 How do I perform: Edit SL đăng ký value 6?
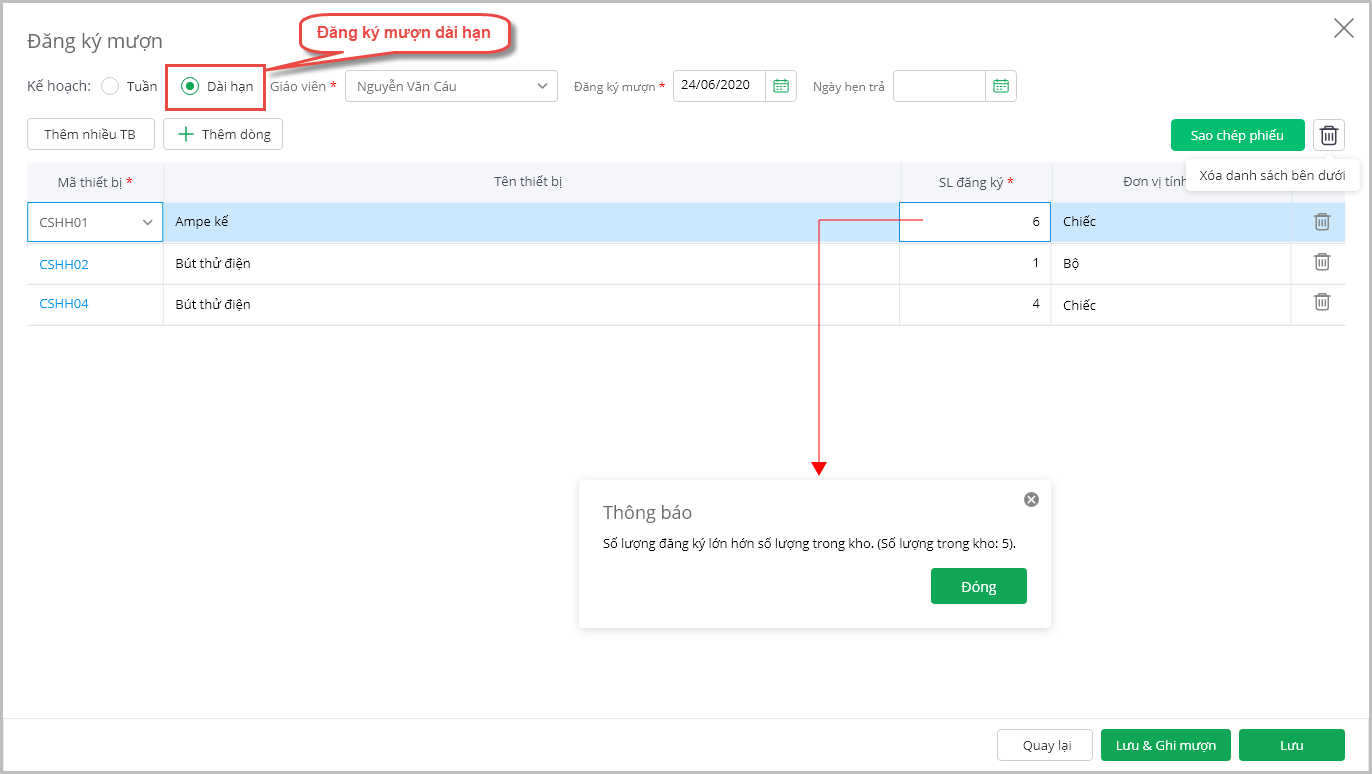tap(975, 222)
